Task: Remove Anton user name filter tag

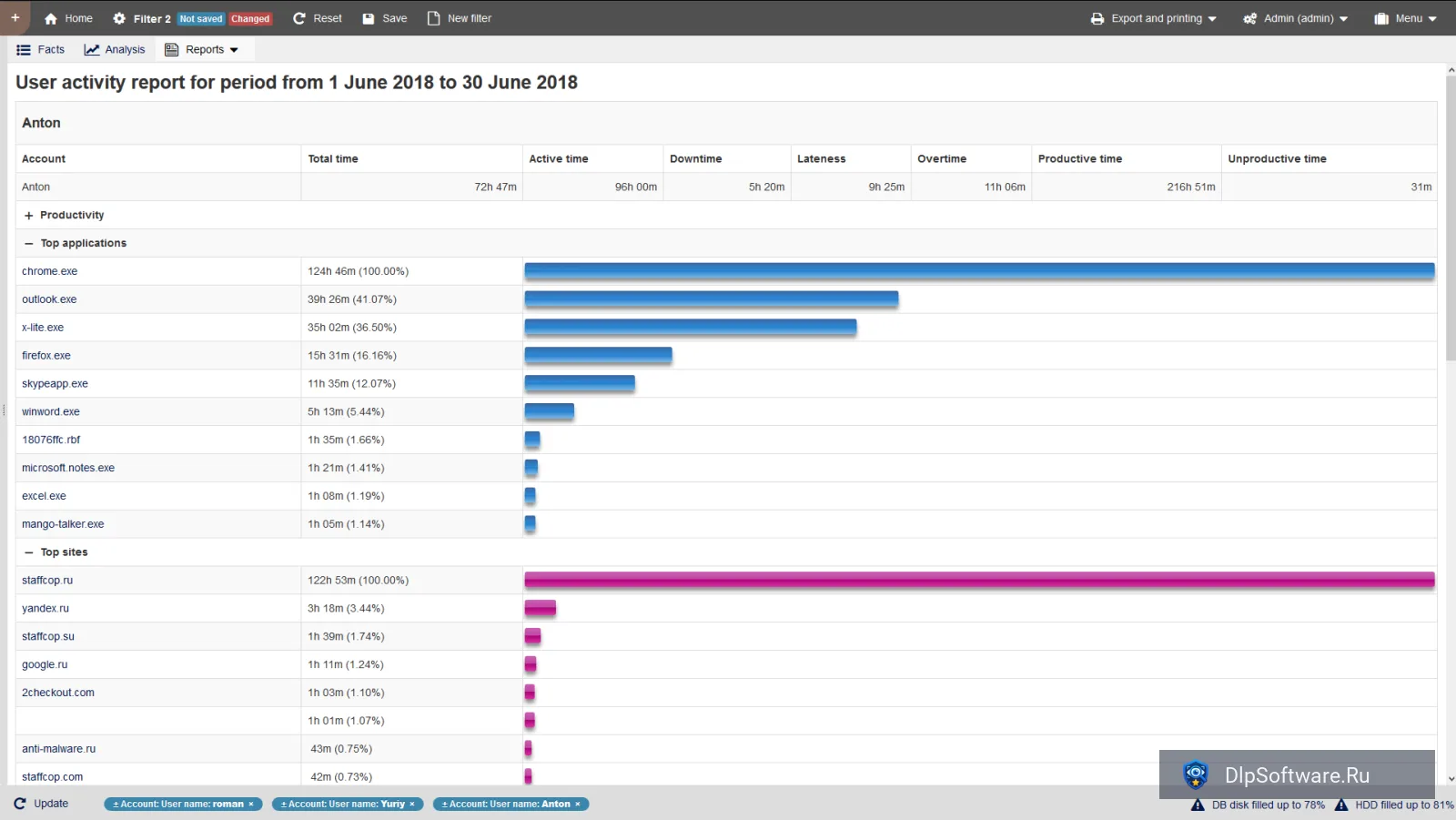Action: point(577,805)
